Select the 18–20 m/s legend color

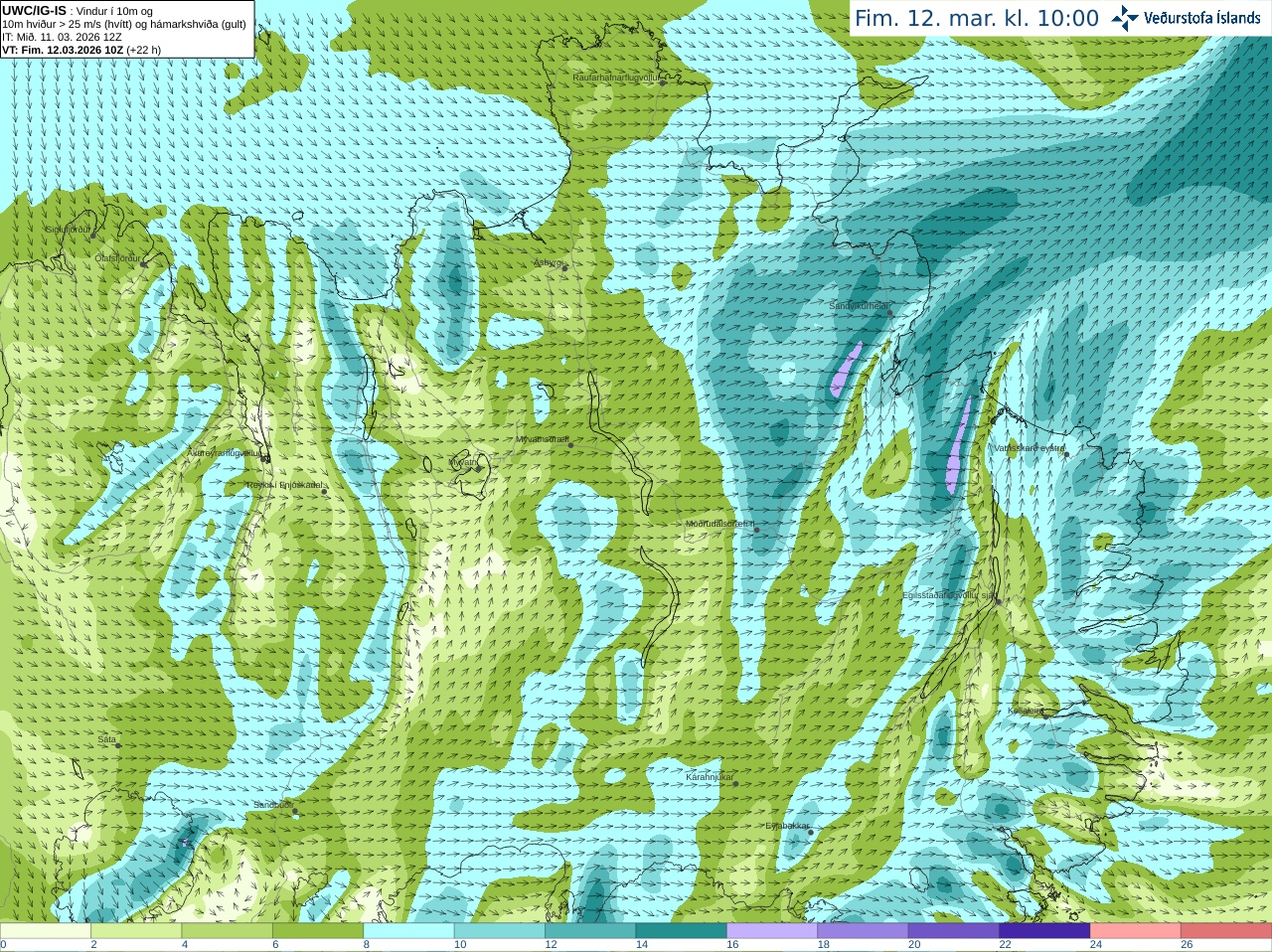[x=864, y=931]
